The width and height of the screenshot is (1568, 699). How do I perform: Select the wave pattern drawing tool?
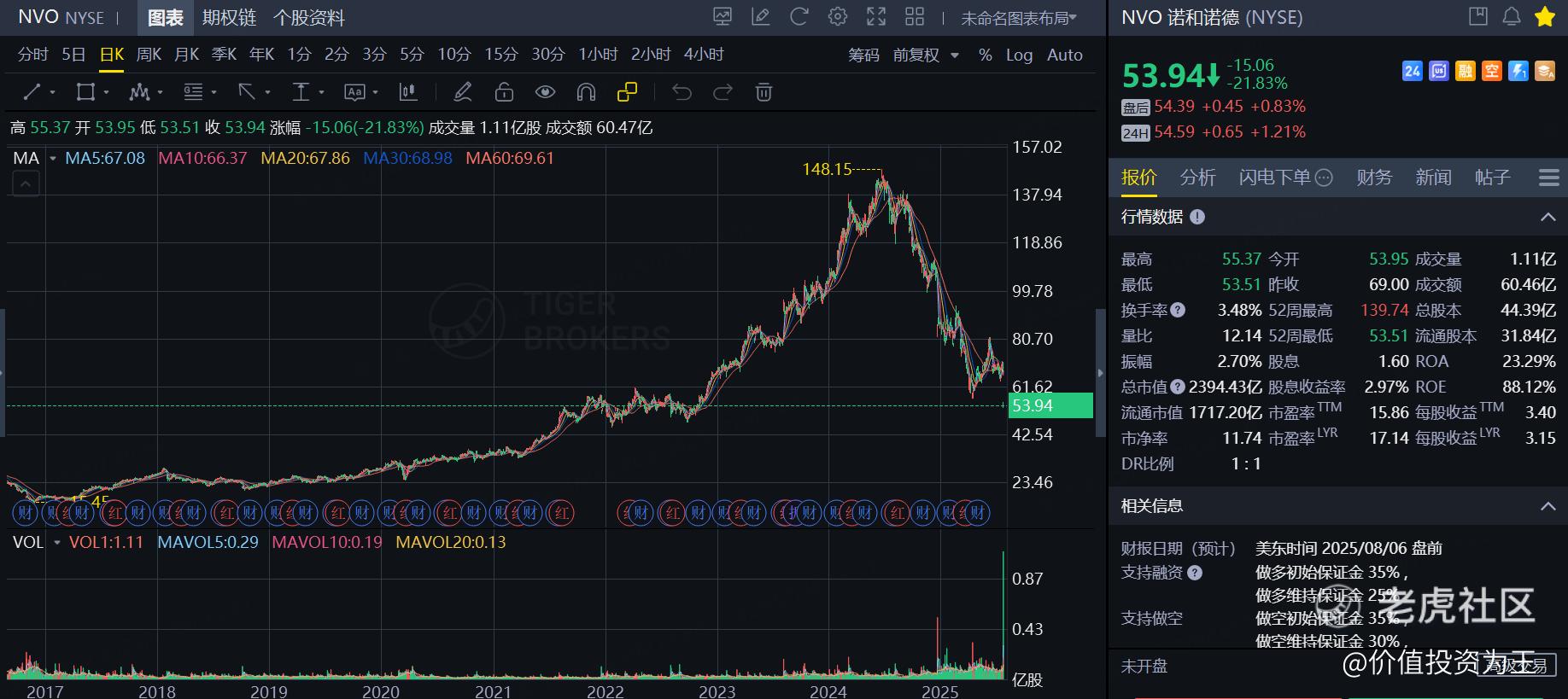point(139,91)
